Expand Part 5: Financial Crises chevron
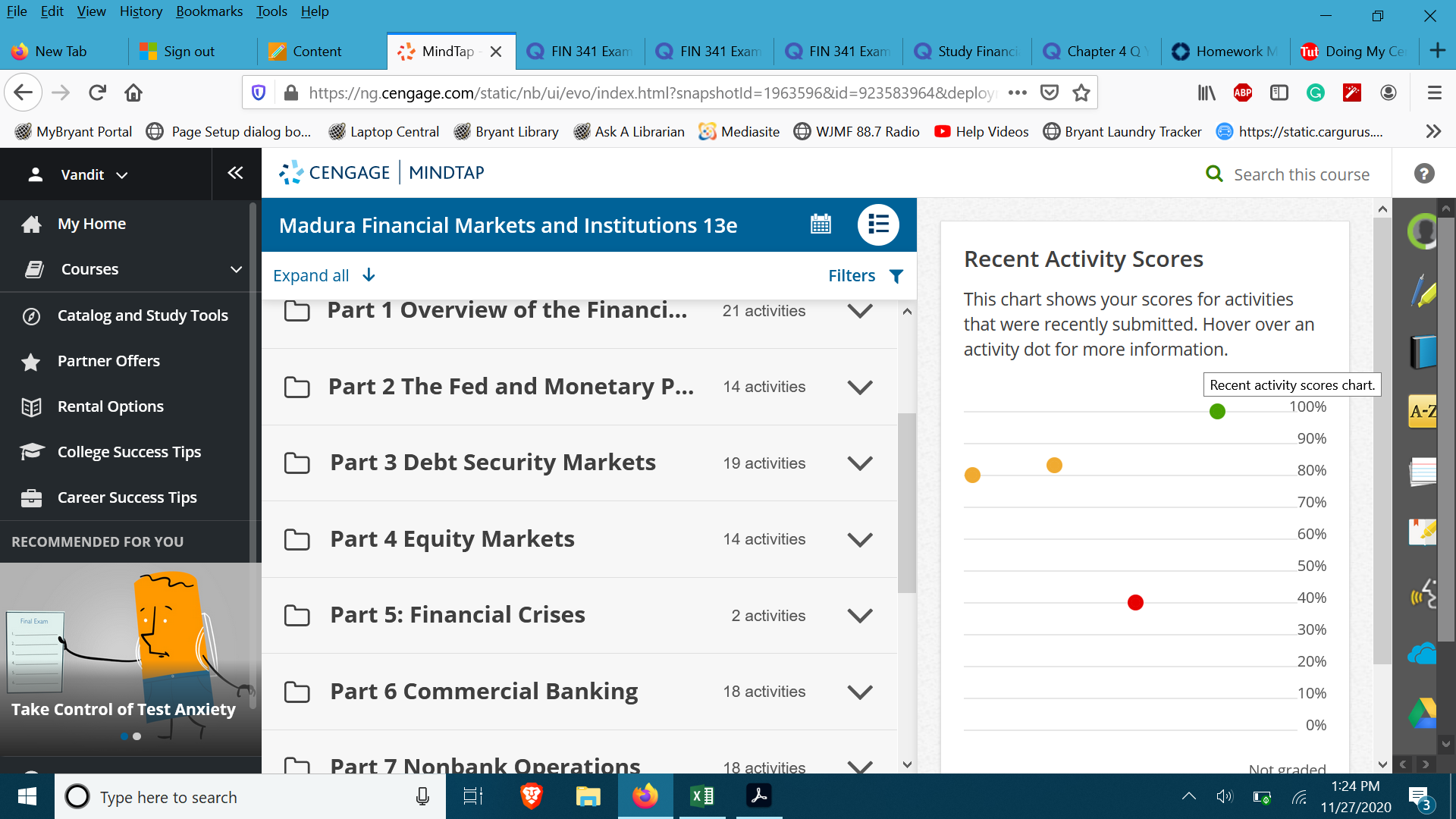1456x819 pixels. (860, 616)
